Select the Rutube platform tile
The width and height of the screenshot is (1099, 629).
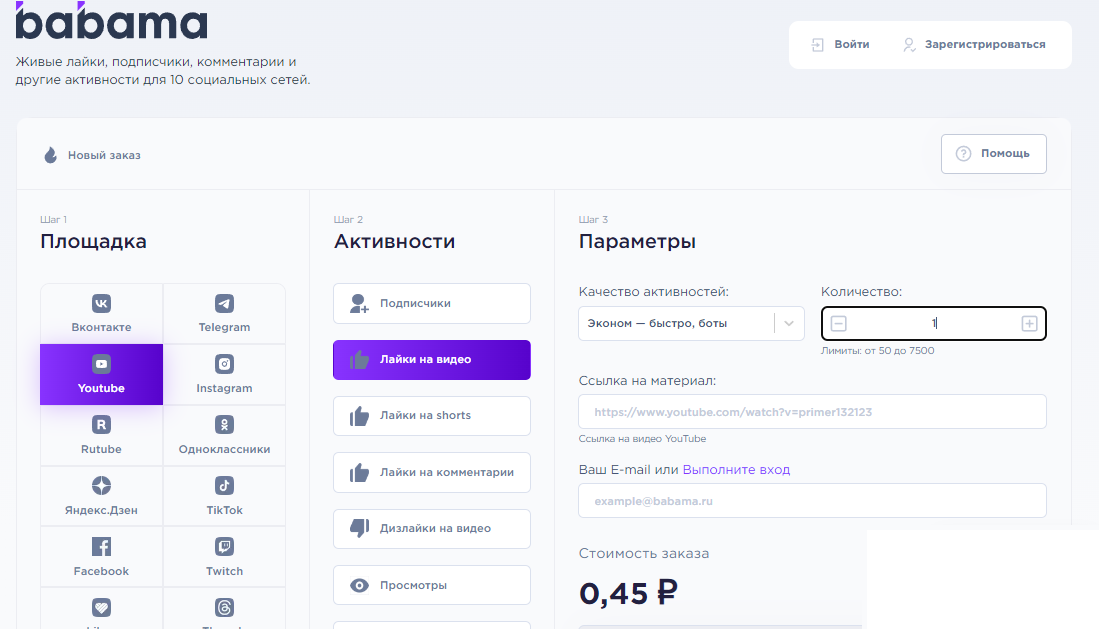[x=101, y=435]
